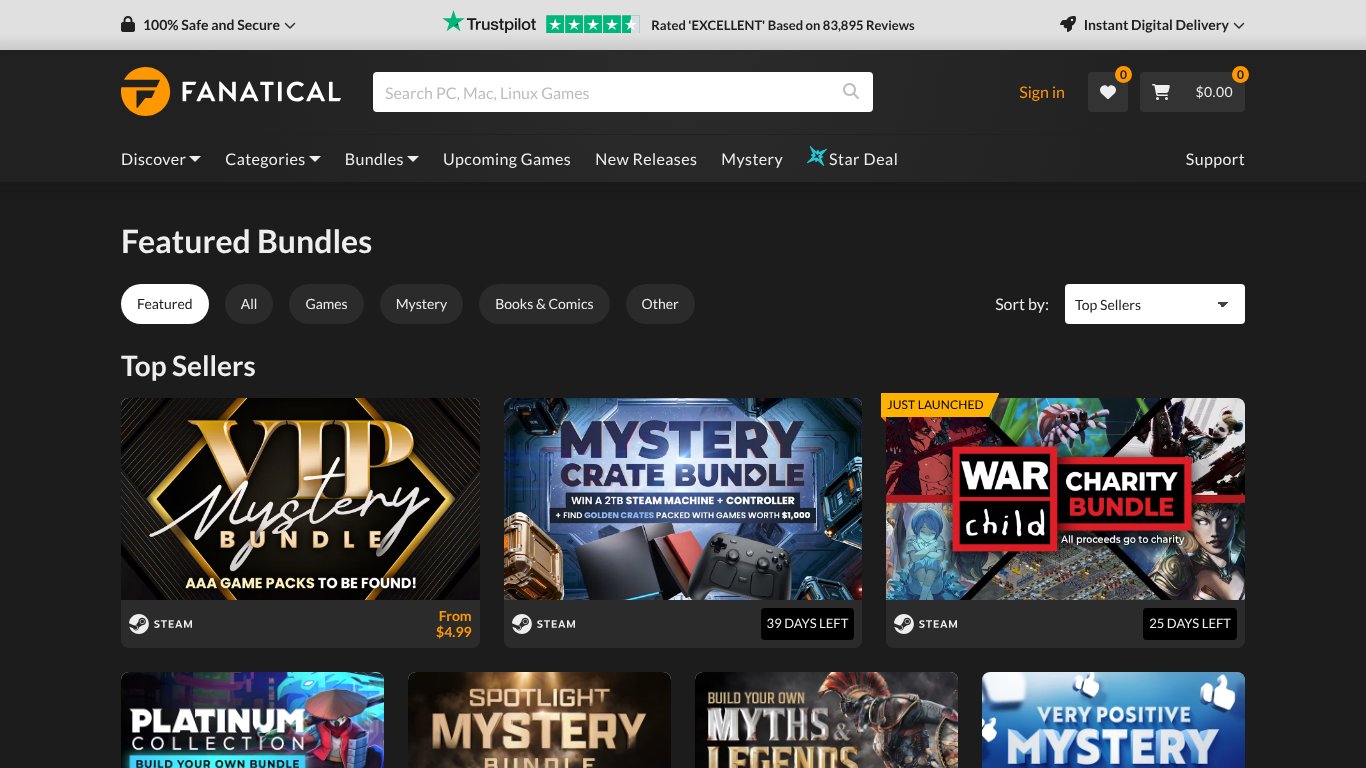Select the Mystery filter pill

[421, 304]
